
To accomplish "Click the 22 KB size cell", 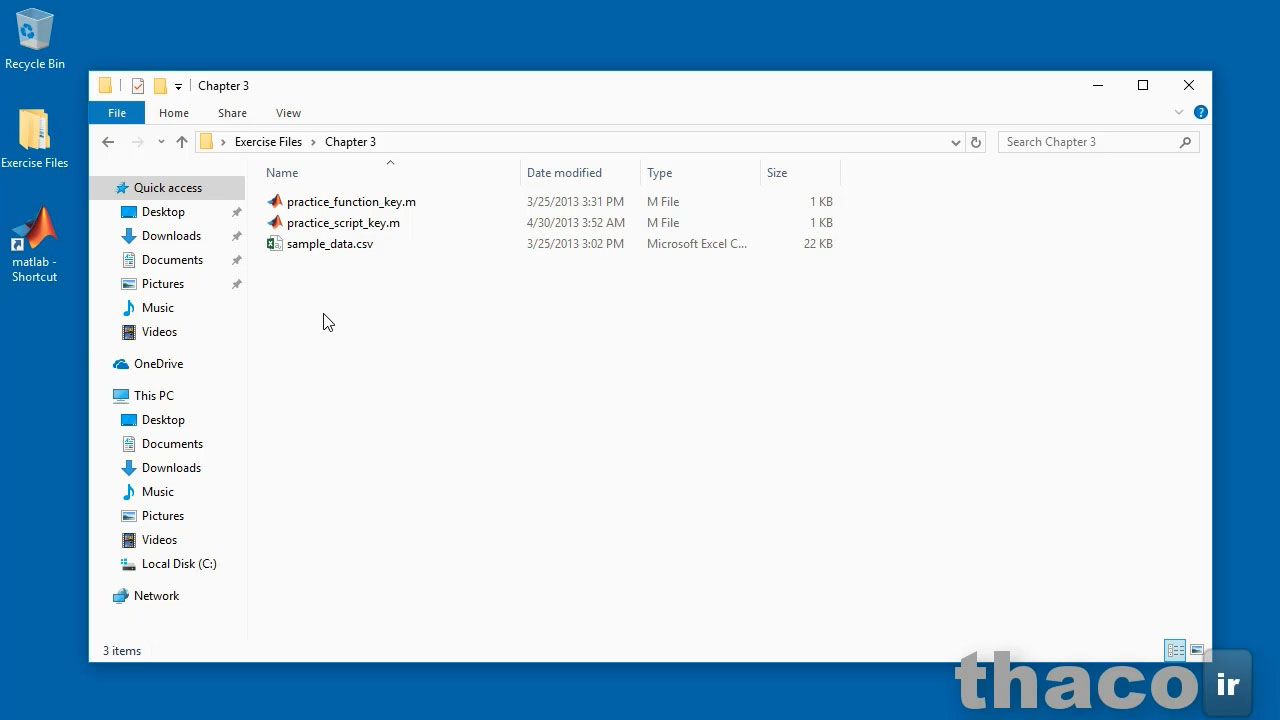I will (x=818, y=244).
